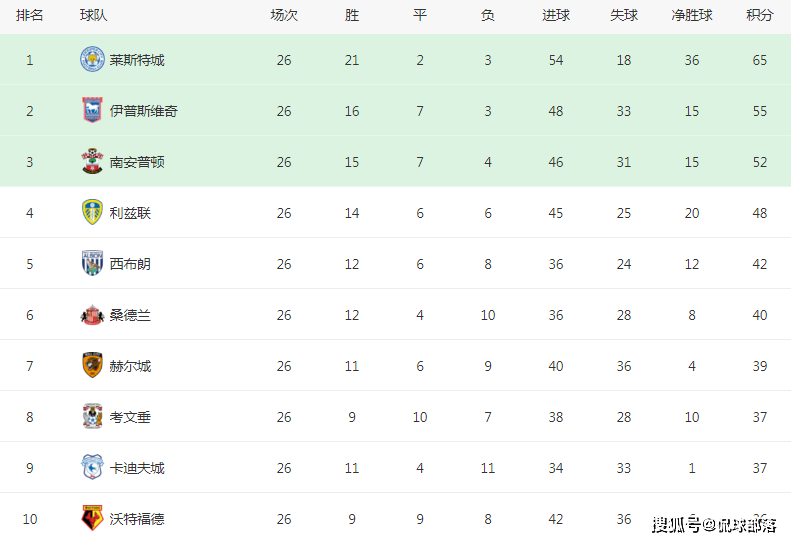Open the 莱斯特城 team link
The width and height of the screenshot is (791, 542).
[137, 60]
